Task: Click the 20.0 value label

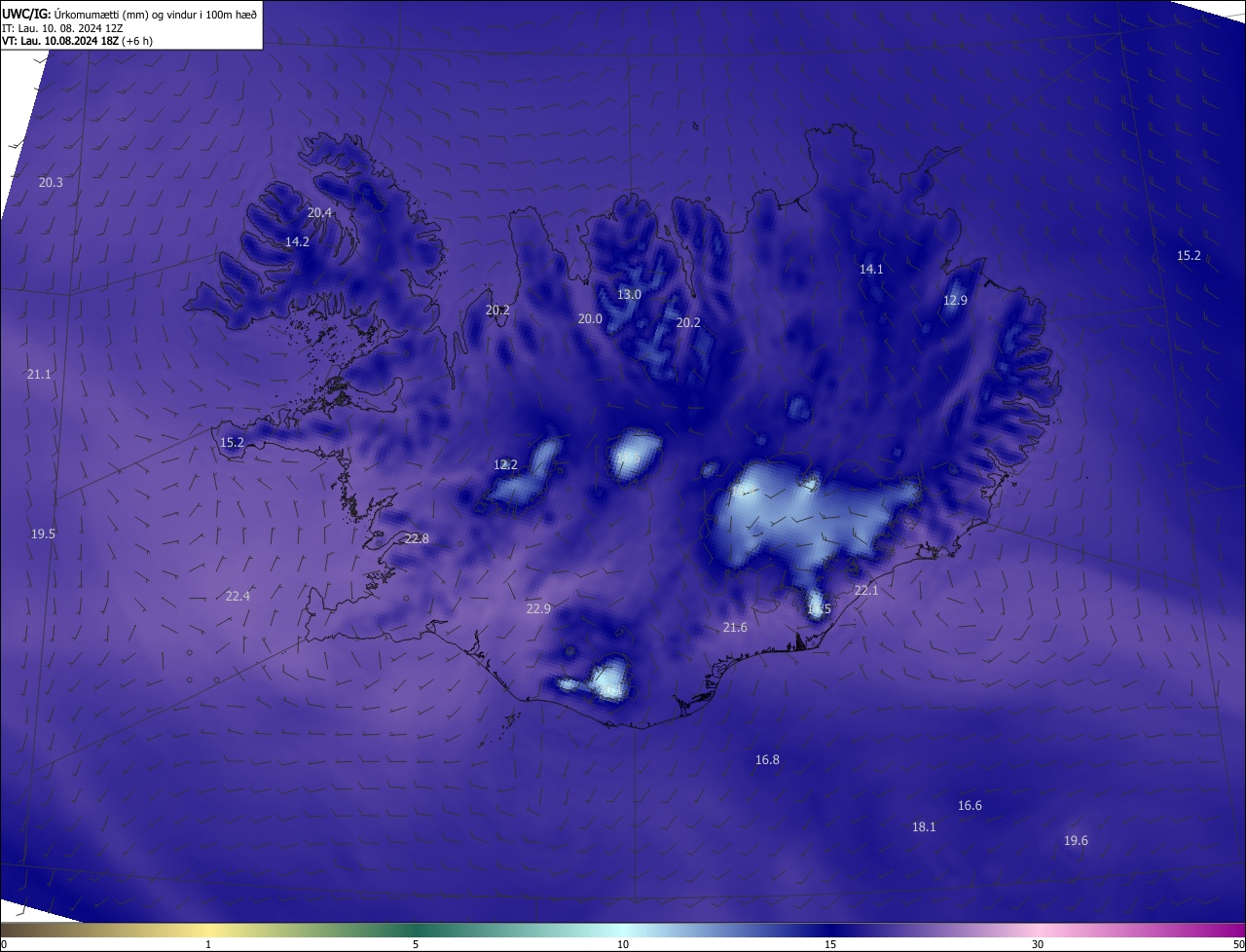Action: 590,318
